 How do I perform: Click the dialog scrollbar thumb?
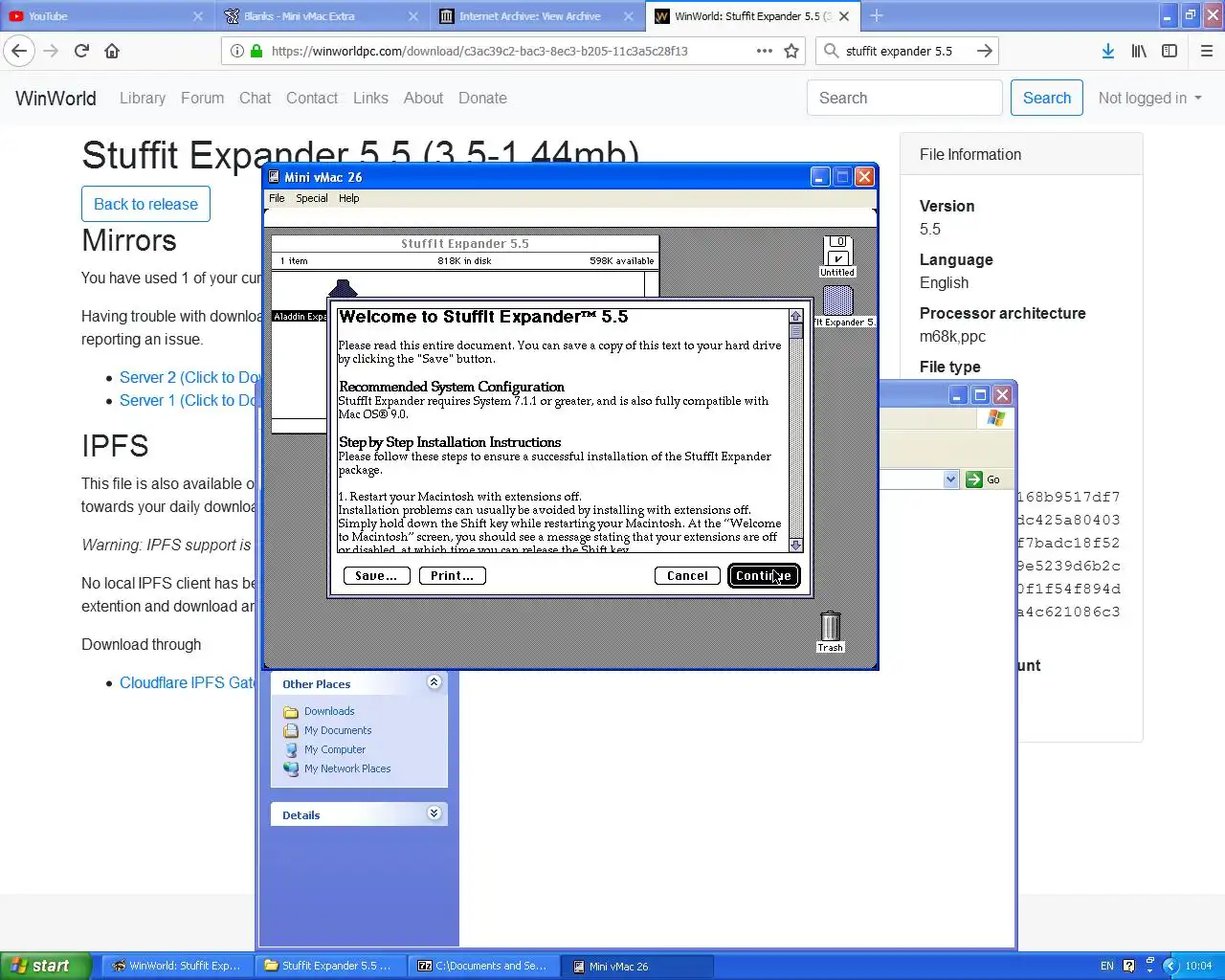coord(795,331)
